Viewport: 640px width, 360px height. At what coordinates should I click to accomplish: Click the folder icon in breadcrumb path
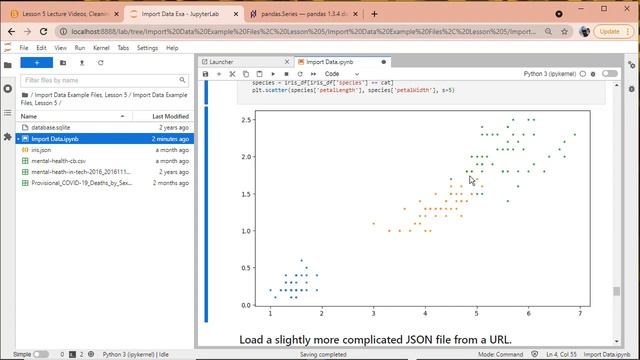coord(25,95)
